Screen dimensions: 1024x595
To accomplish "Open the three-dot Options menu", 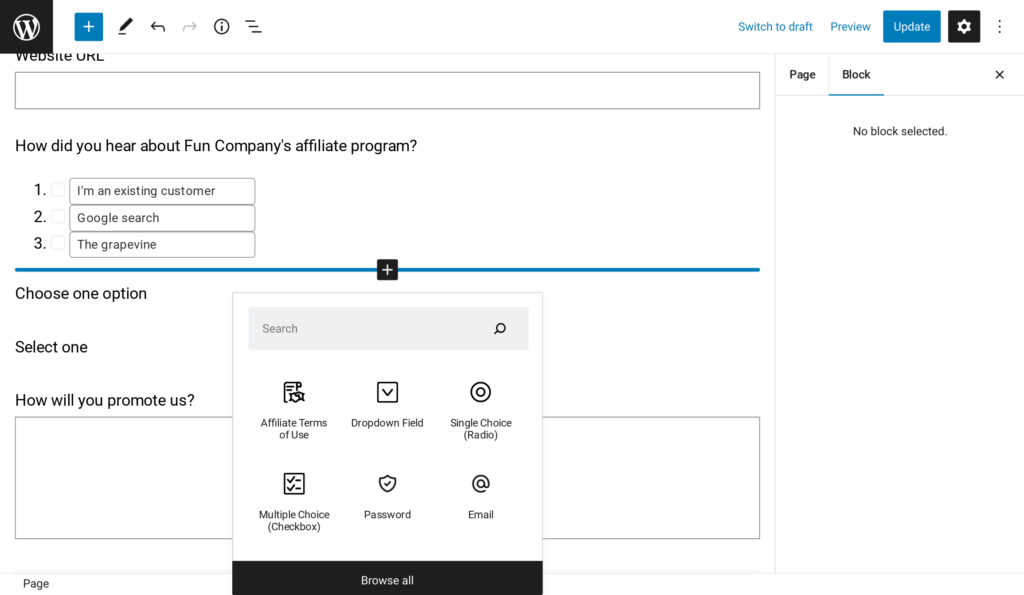I will (x=999, y=27).
